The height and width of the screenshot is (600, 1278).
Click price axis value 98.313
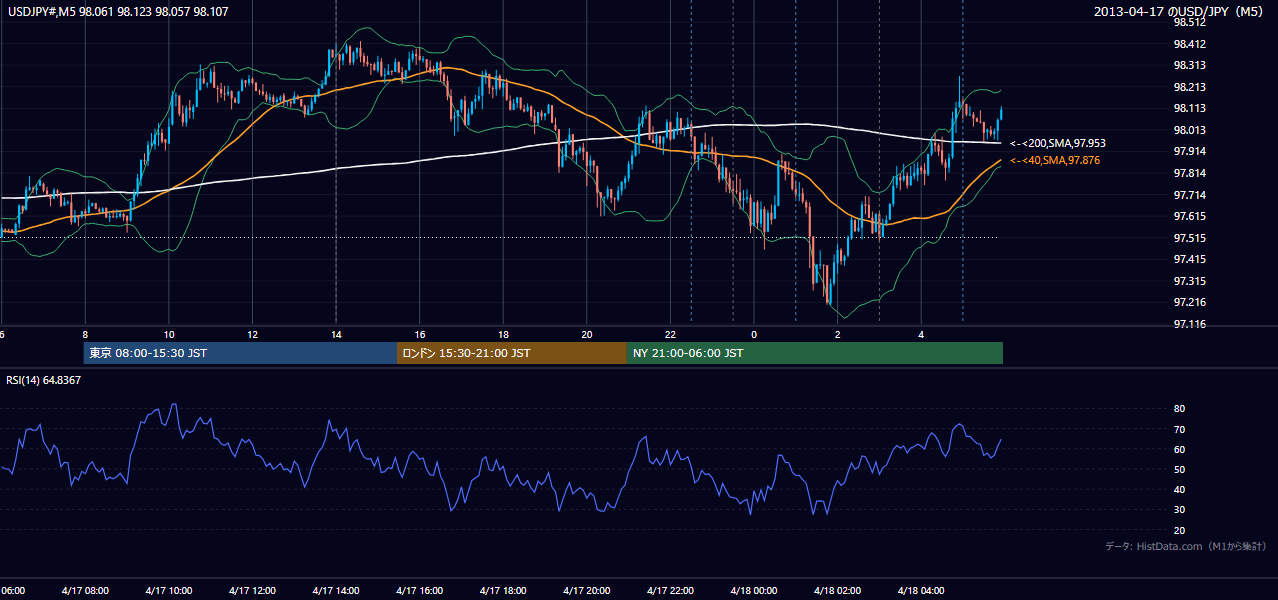[1190, 65]
